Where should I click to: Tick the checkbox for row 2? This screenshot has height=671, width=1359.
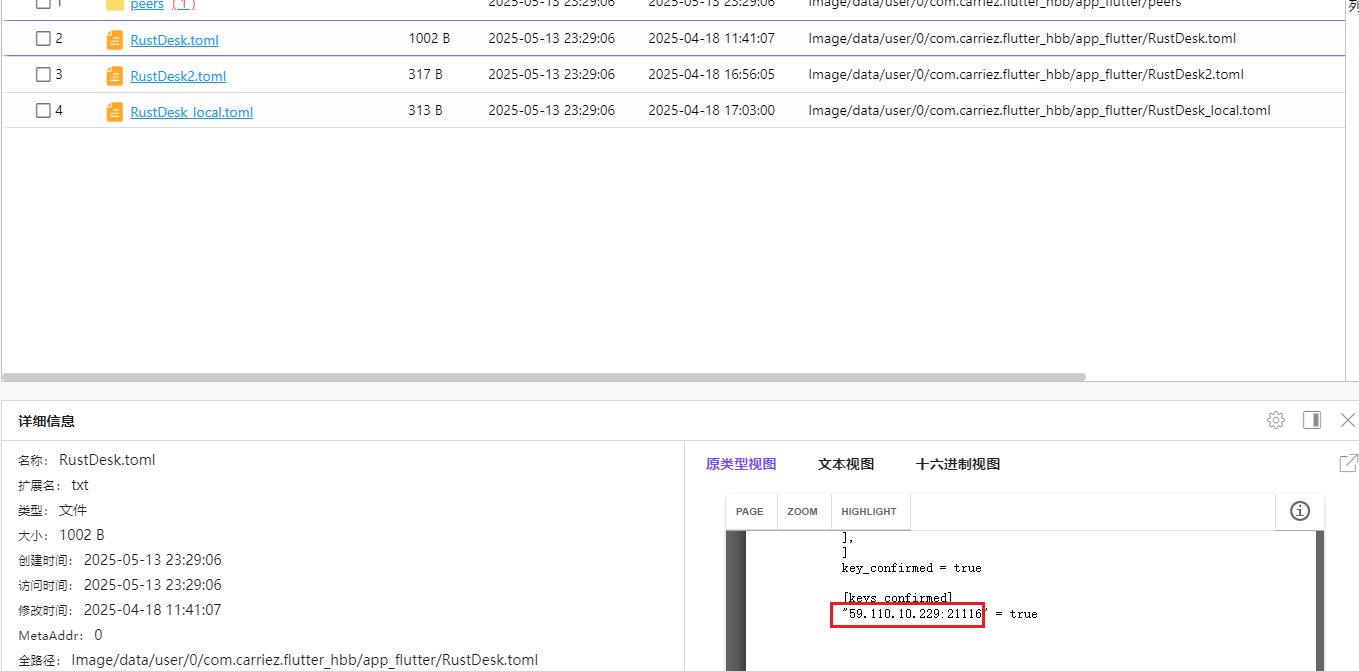[43, 39]
